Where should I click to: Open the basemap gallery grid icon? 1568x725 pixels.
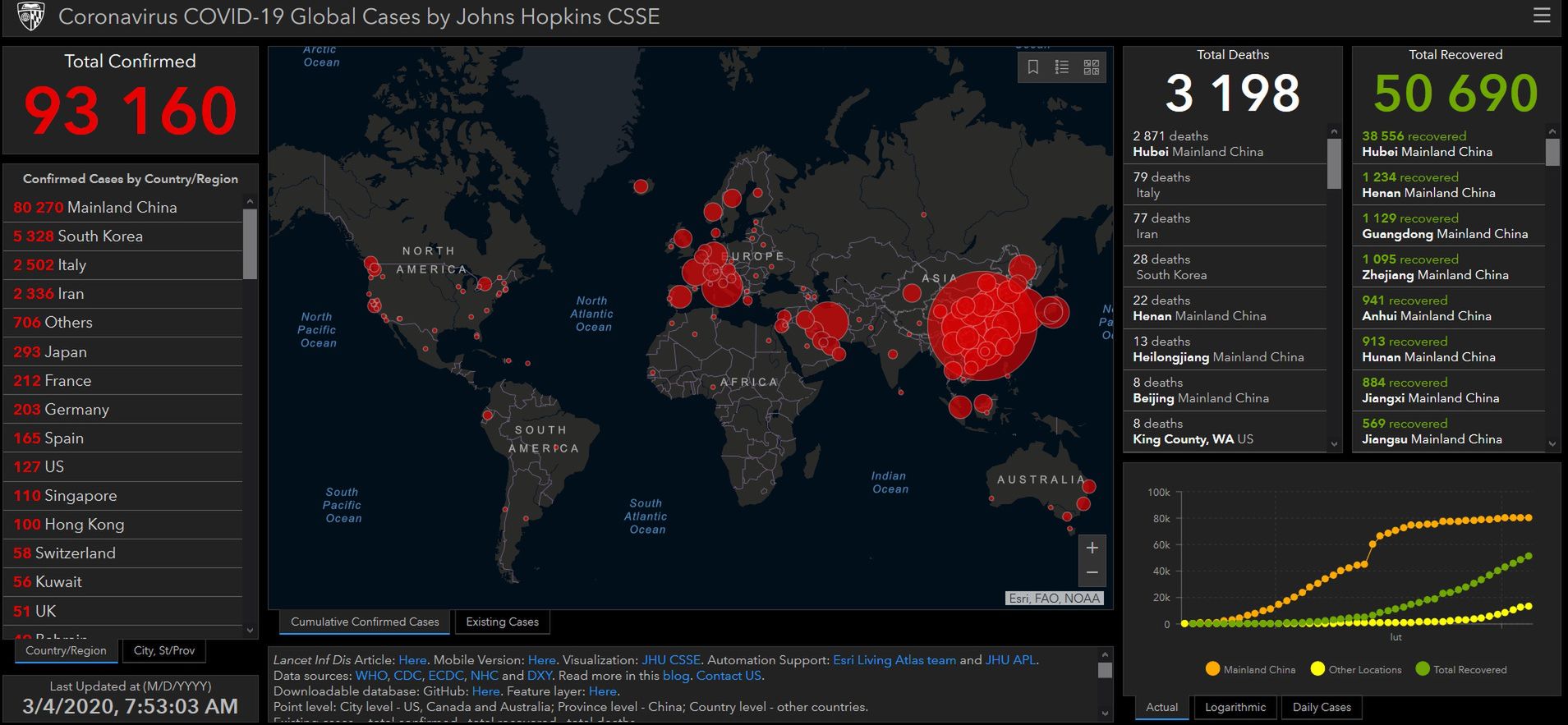[1091, 67]
